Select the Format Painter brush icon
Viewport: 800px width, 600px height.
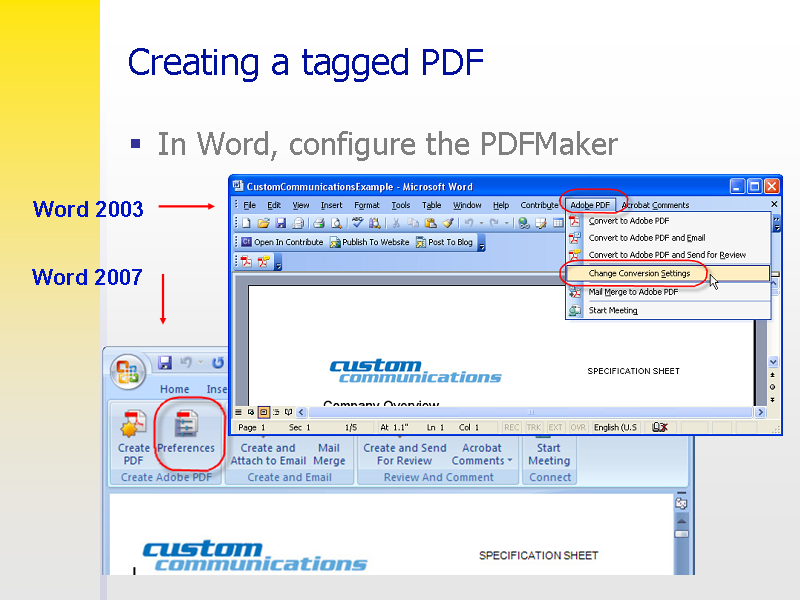point(448,223)
